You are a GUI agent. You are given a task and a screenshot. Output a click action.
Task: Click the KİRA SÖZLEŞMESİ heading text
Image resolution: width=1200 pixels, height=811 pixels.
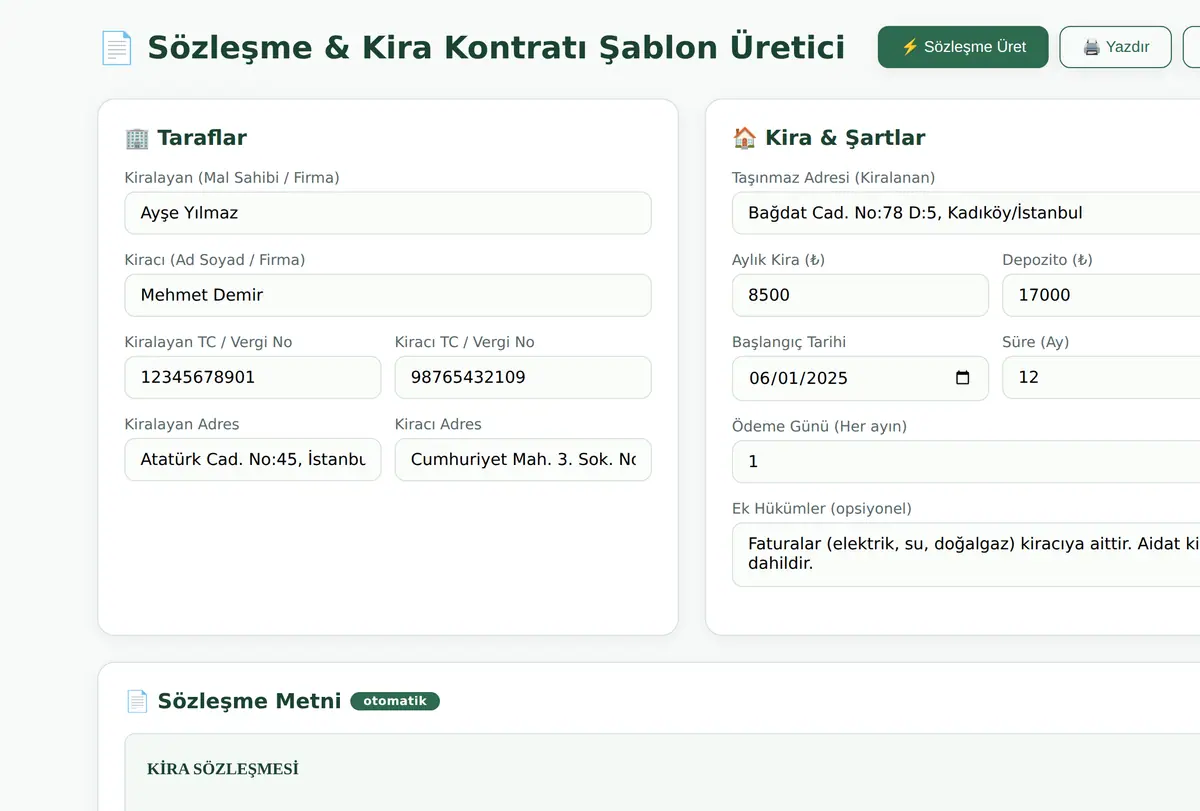pyautogui.click(x=223, y=769)
